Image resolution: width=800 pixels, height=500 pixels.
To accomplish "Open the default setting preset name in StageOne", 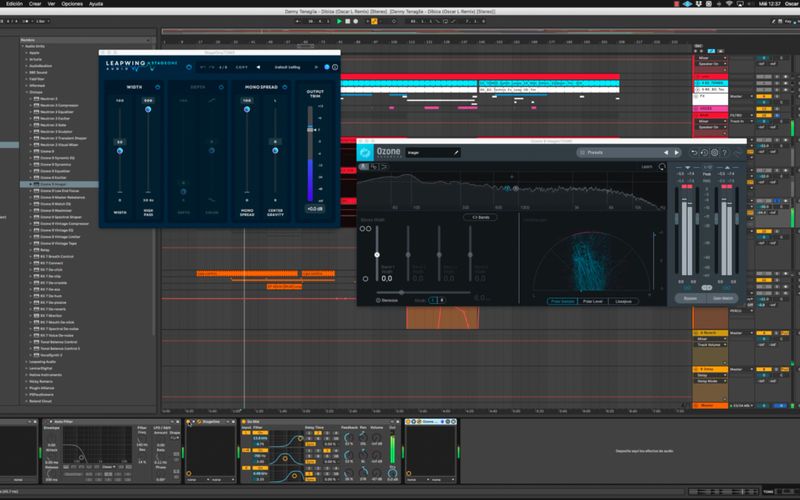I will point(287,67).
